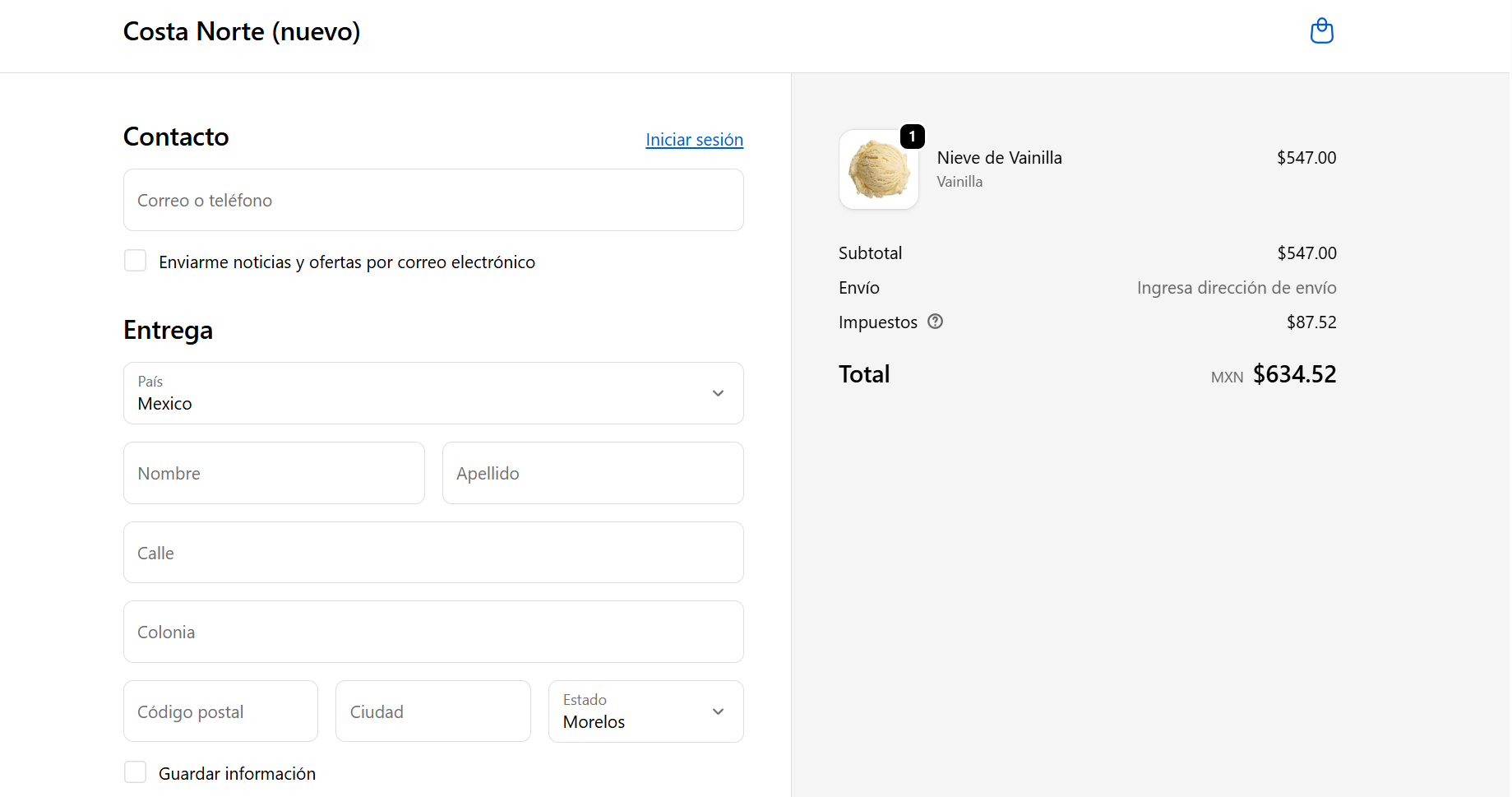The width and height of the screenshot is (1512, 797).
Task: Click the Nieve de Vainilla product name
Action: click(x=999, y=158)
